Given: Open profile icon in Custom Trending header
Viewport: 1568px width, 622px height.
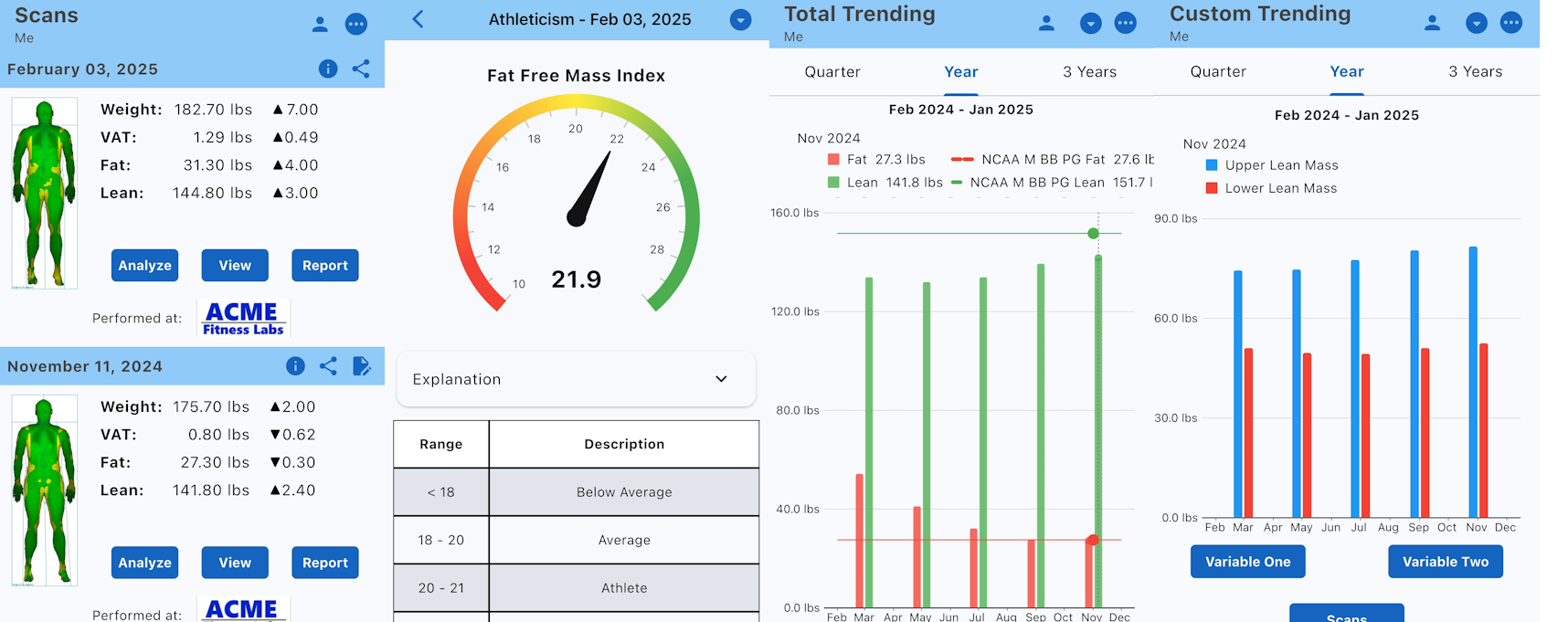Looking at the screenshot, I should click(1432, 23).
